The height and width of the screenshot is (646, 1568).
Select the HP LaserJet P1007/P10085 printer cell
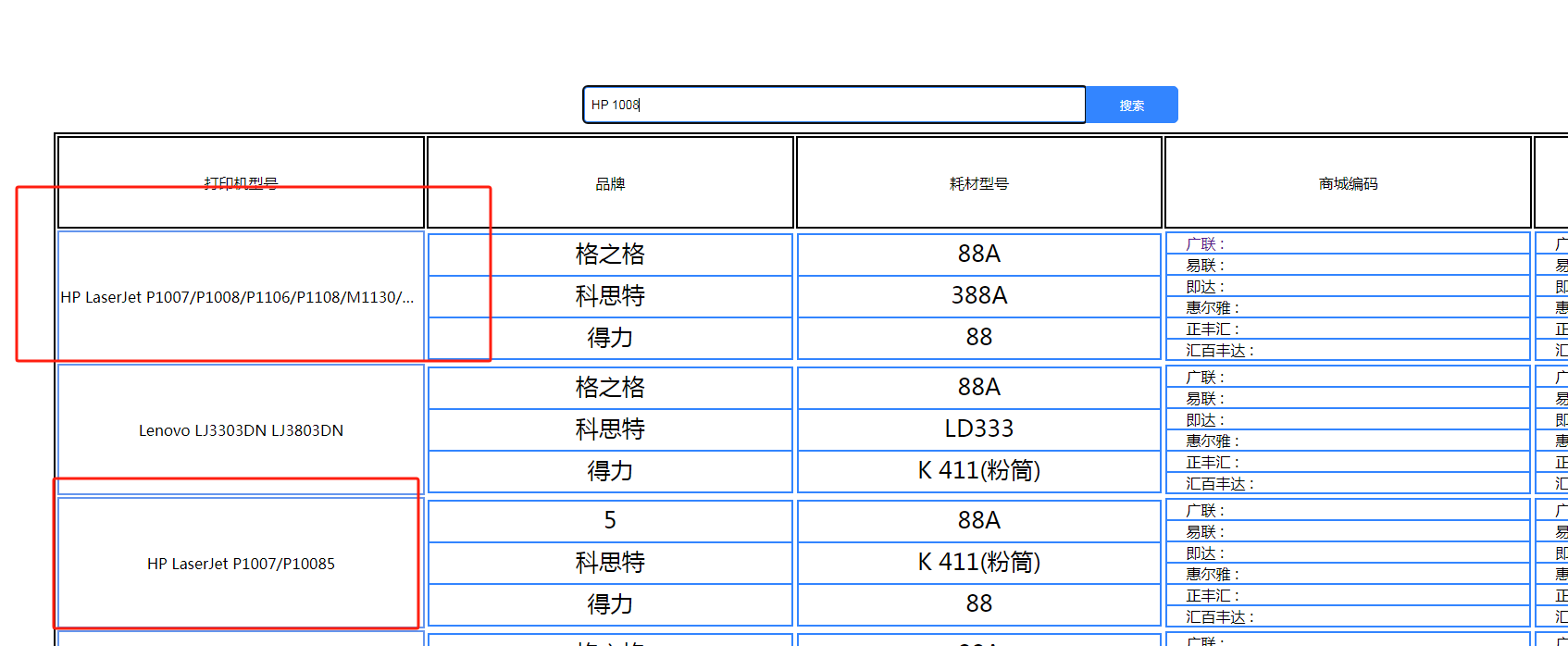click(x=241, y=564)
